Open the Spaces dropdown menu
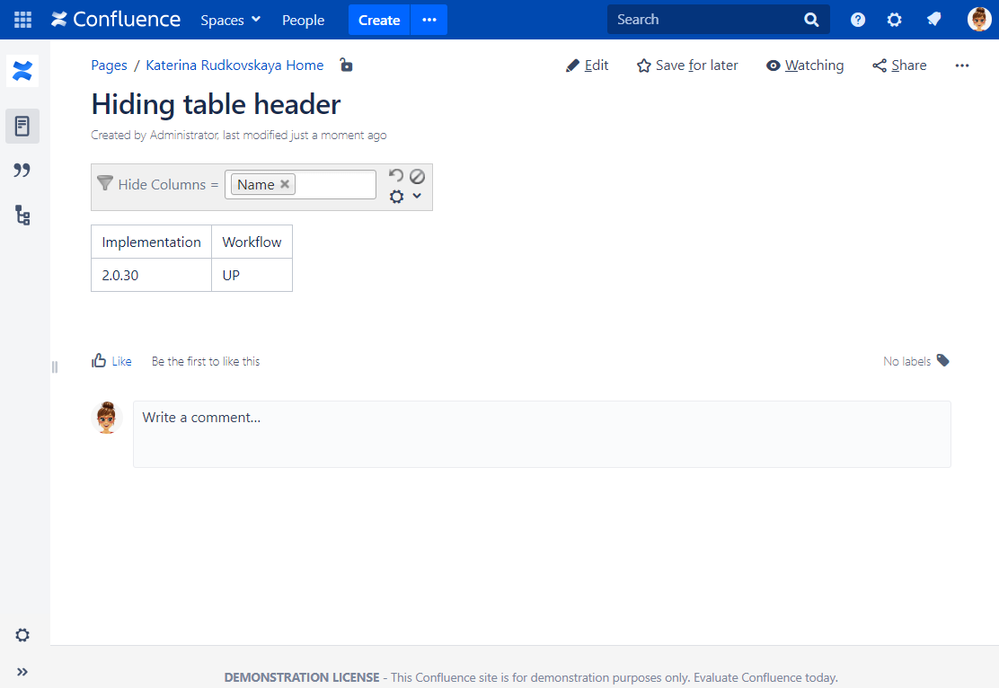The width and height of the screenshot is (999, 688). click(230, 20)
